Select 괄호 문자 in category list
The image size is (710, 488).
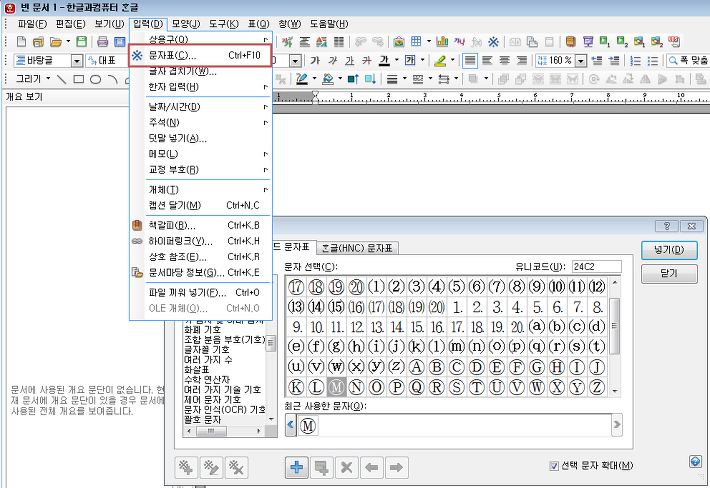pyautogui.click(x=202, y=420)
